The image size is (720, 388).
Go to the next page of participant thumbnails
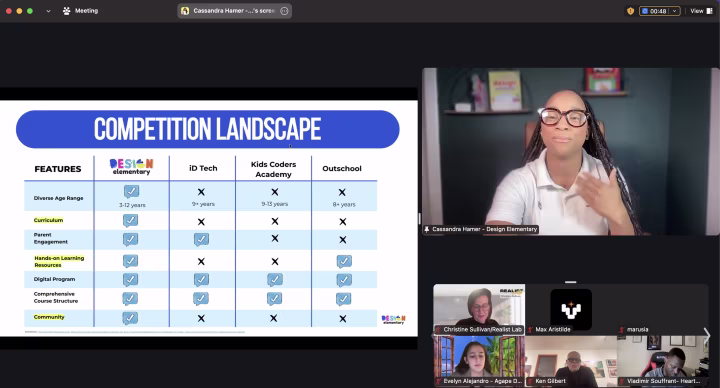707,335
